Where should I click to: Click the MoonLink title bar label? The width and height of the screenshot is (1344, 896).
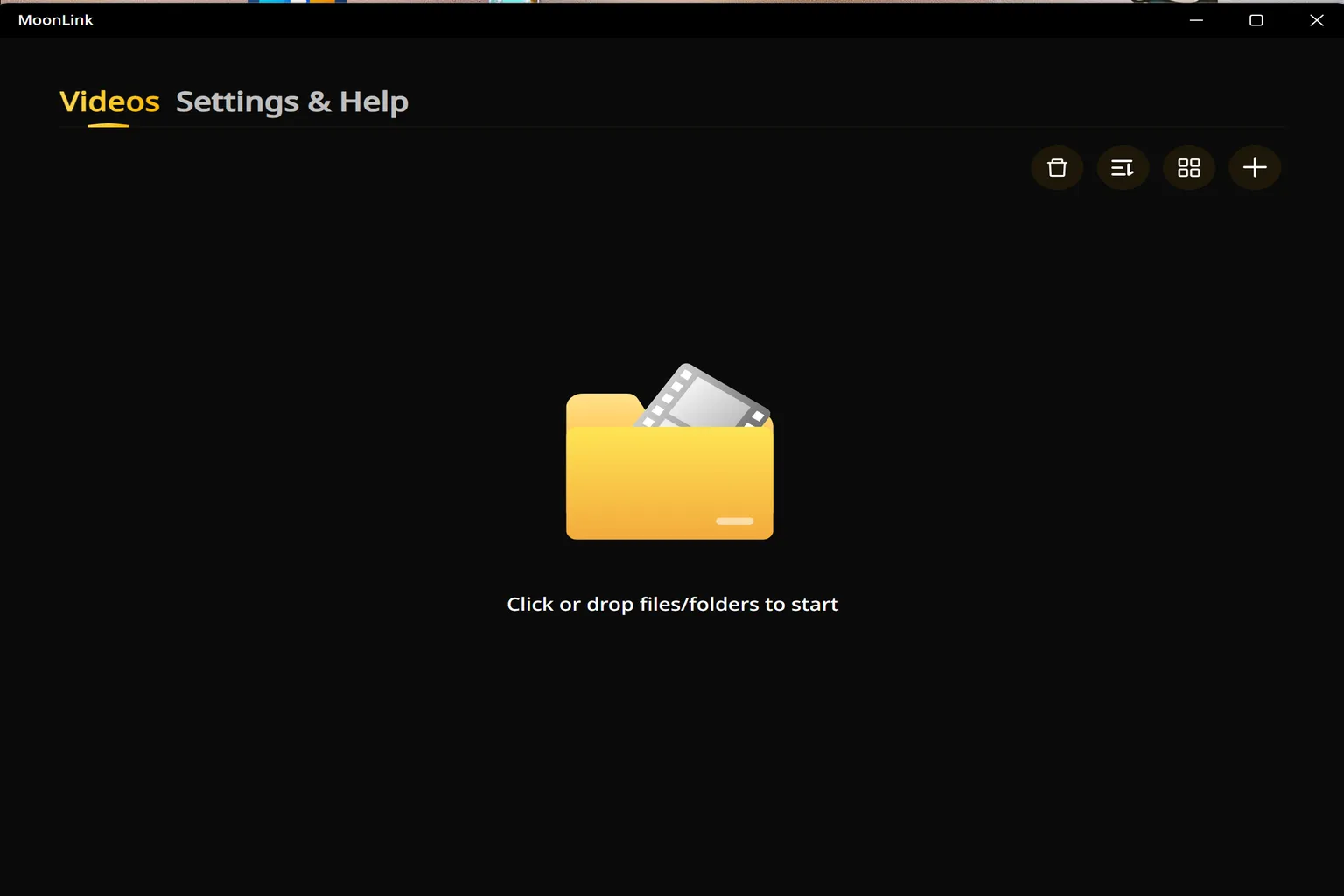point(55,19)
